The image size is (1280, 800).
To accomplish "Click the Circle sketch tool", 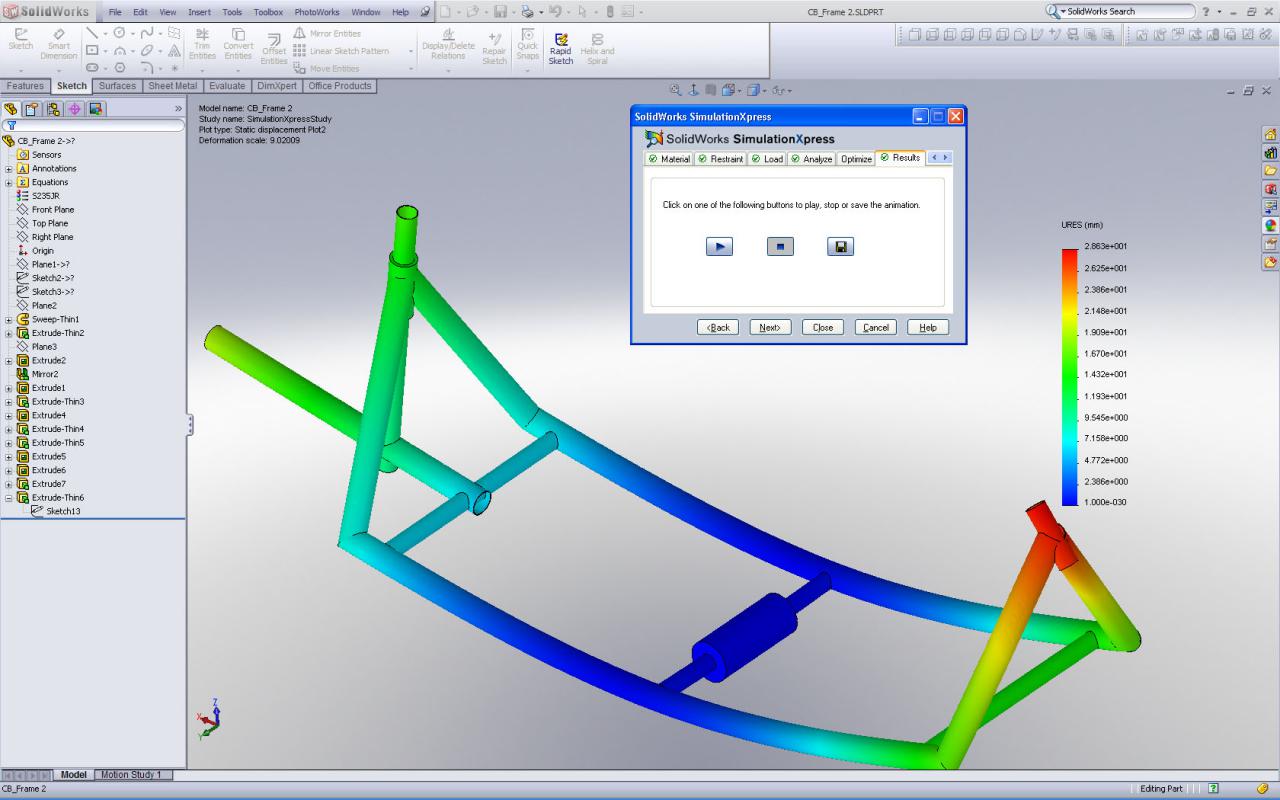I will [119, 33].
